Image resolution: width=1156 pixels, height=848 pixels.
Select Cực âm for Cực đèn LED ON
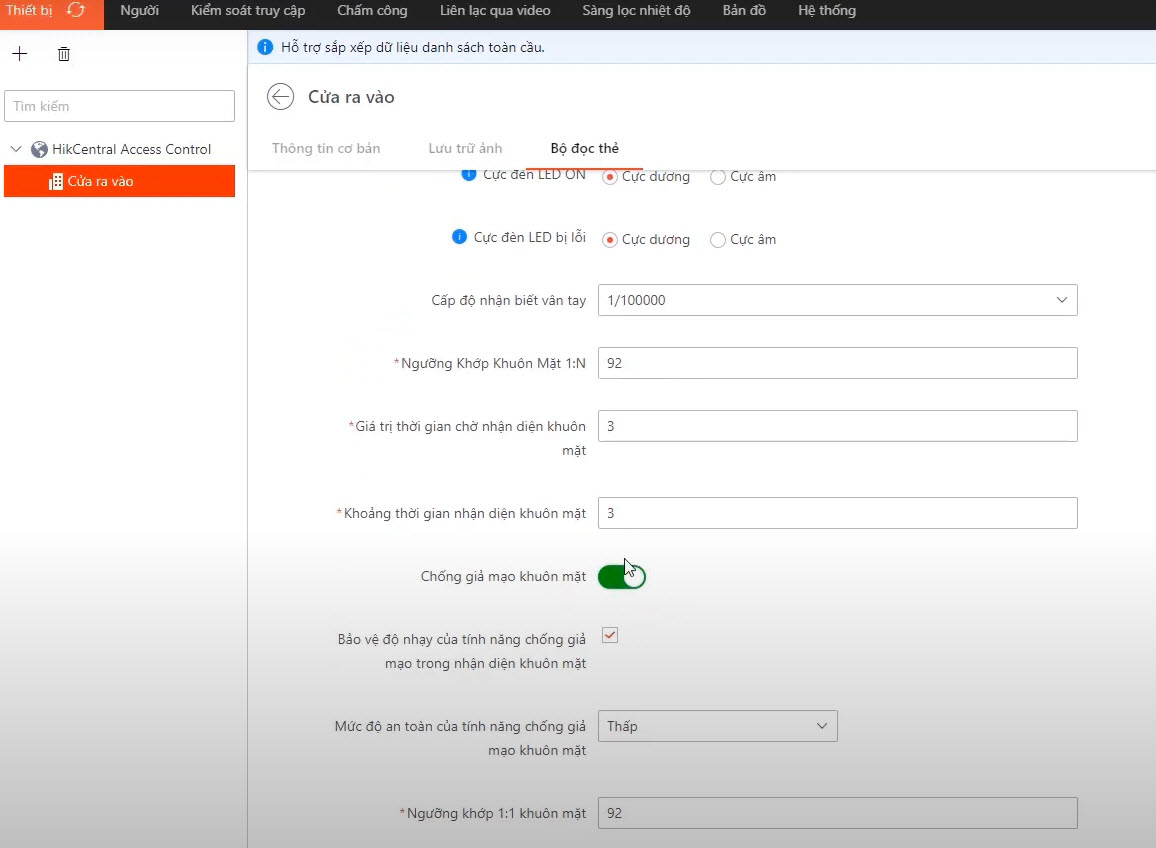718,177
